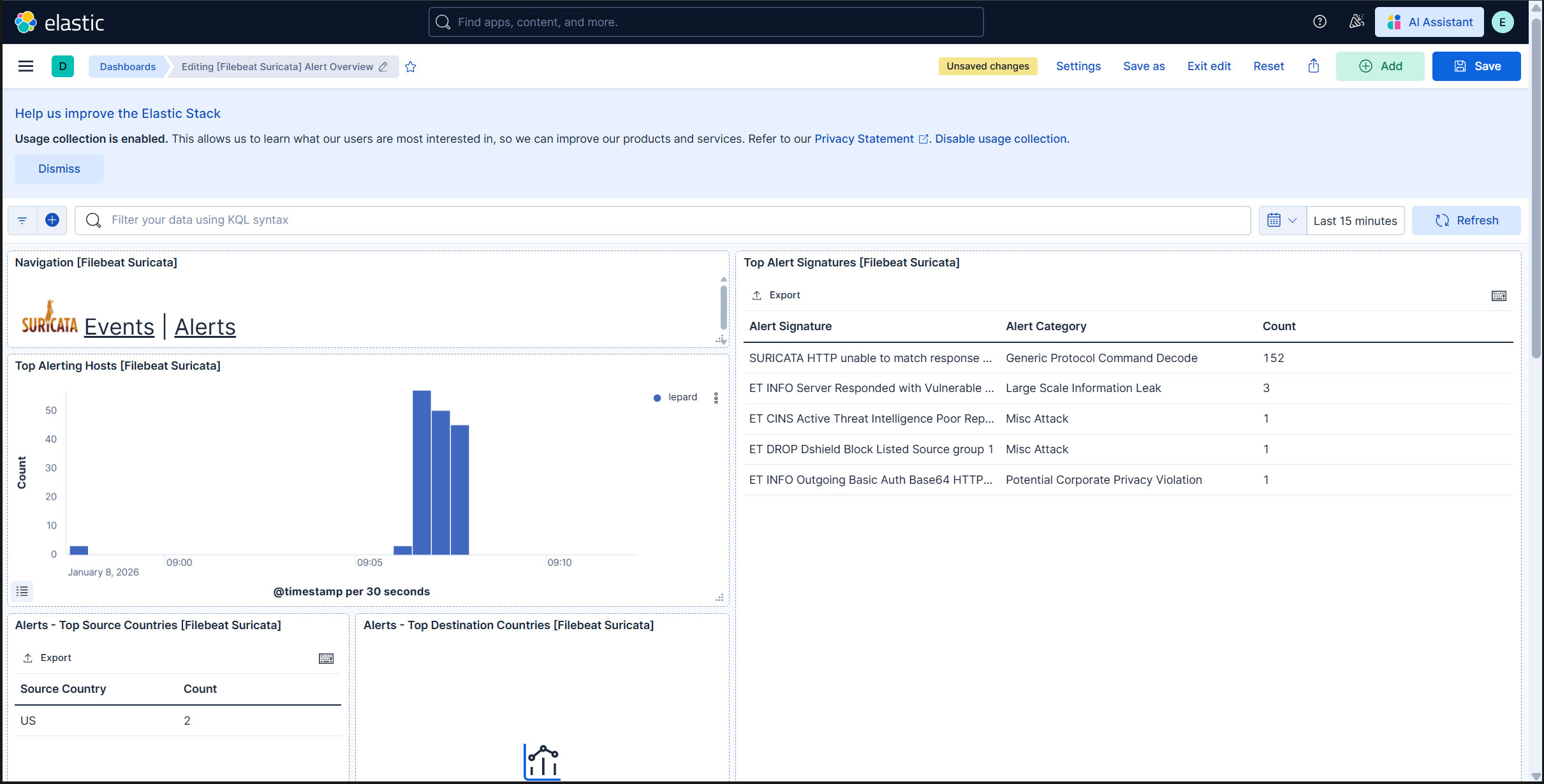Open lepard legend series options
The width and height of the screenshot is (1544, 784).
point(716,398)
